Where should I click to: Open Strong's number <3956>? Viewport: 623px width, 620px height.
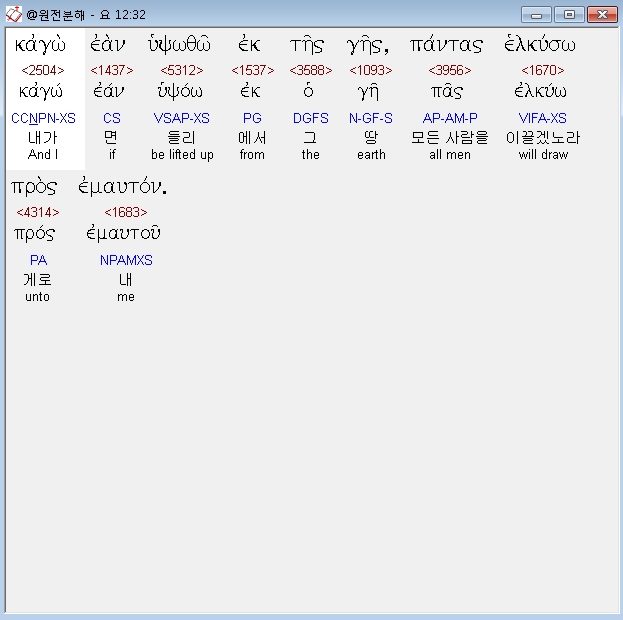(450, 70)
